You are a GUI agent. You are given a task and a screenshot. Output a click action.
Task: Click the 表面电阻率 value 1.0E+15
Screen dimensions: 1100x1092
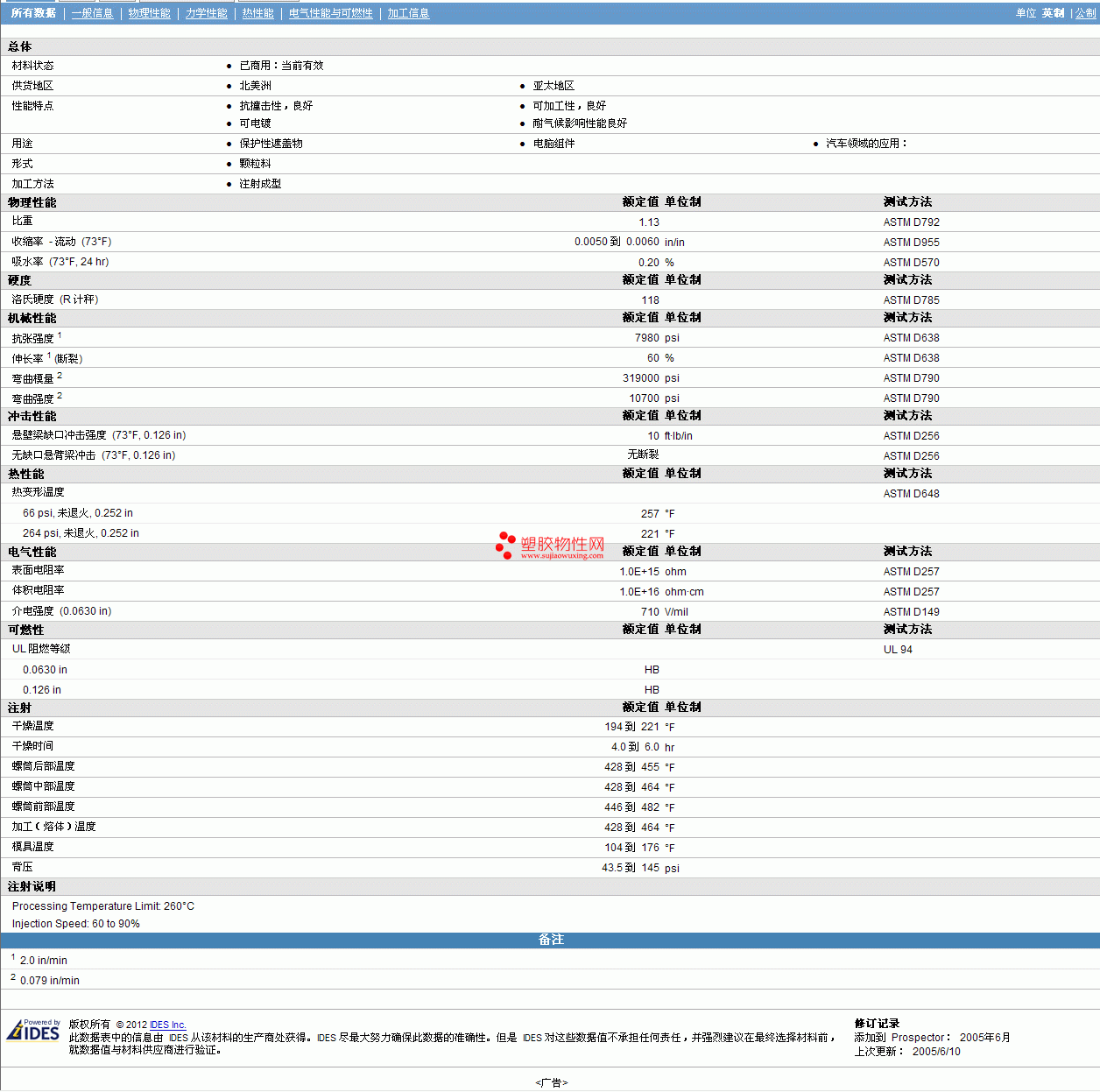pyautogui.click(x=639, y=572)
